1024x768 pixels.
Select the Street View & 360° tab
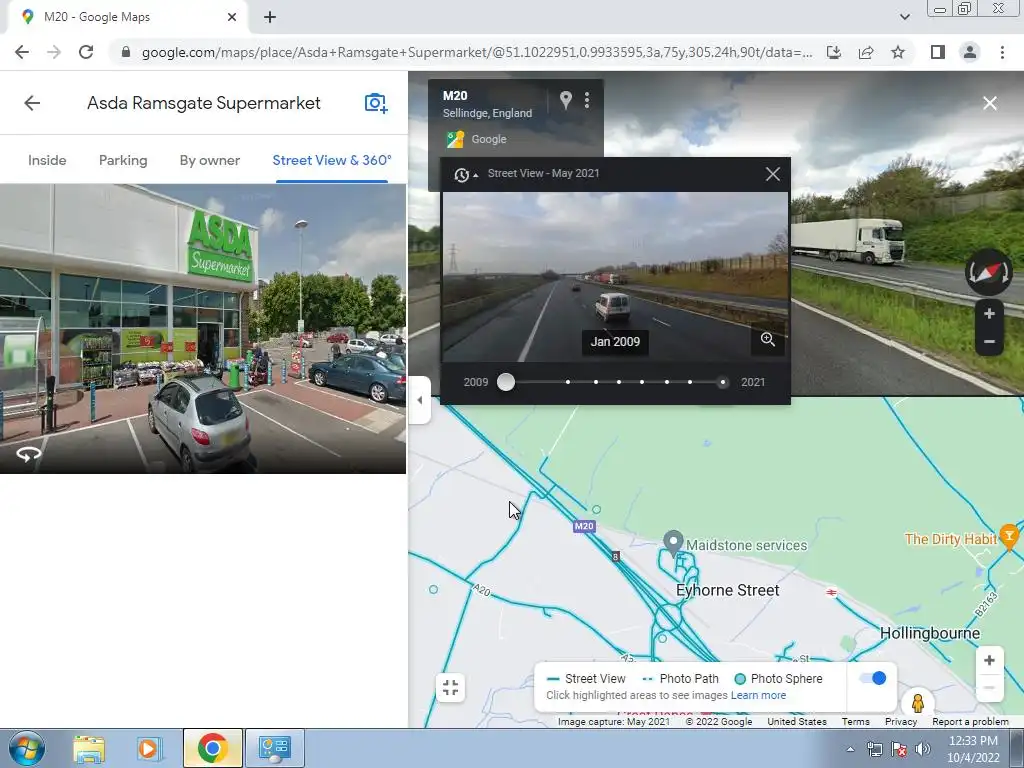(x=332, y=160)
